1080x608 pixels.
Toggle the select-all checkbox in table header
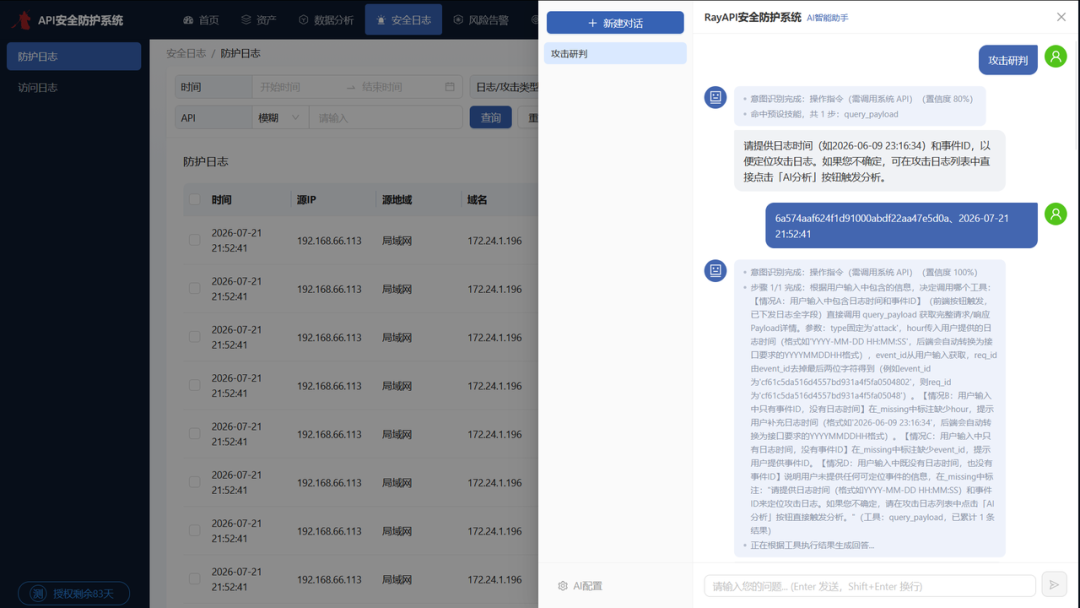click(x=194, y=200)
